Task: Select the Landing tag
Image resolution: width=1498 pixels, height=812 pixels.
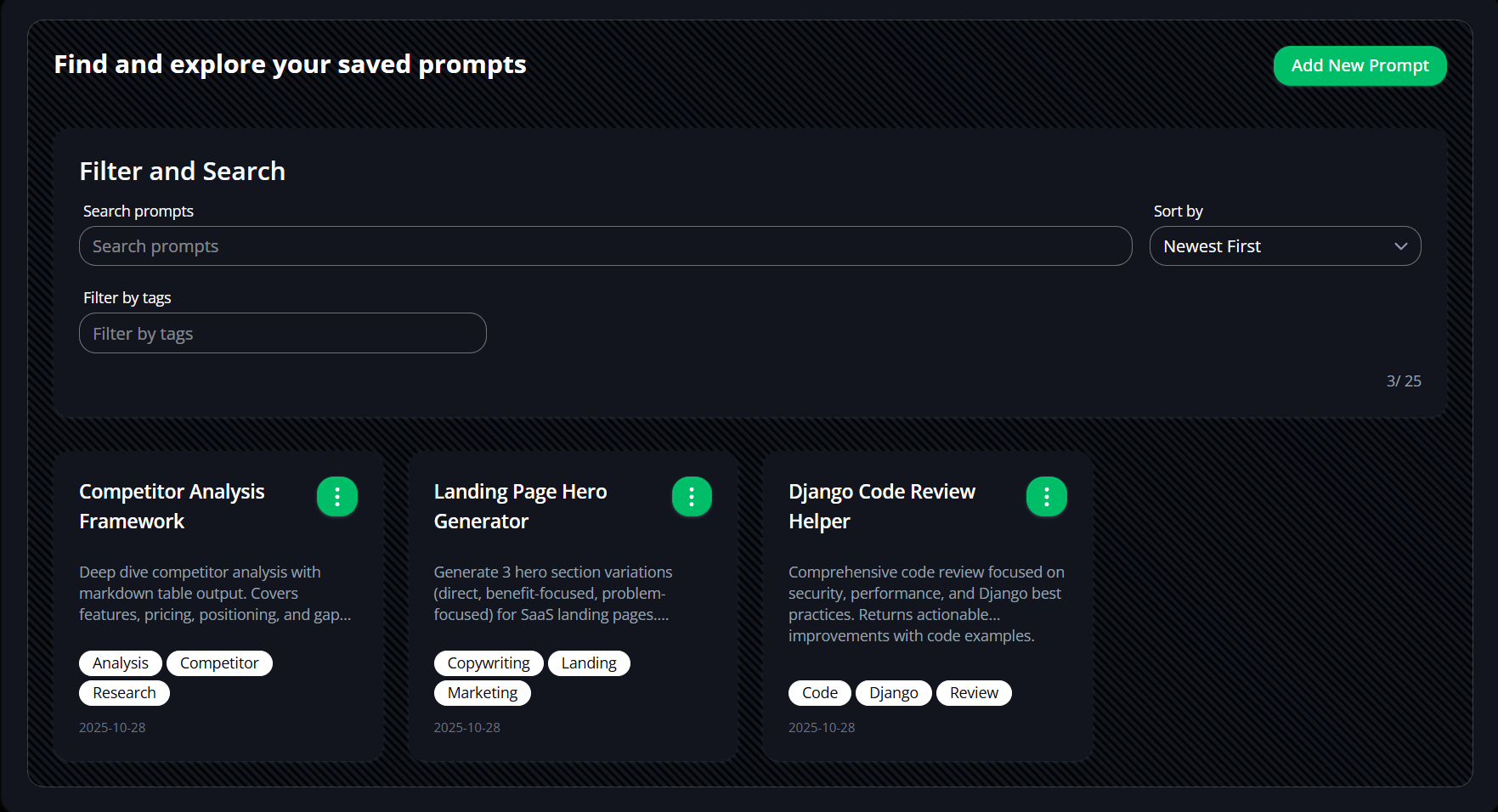Action: [589, 663]
